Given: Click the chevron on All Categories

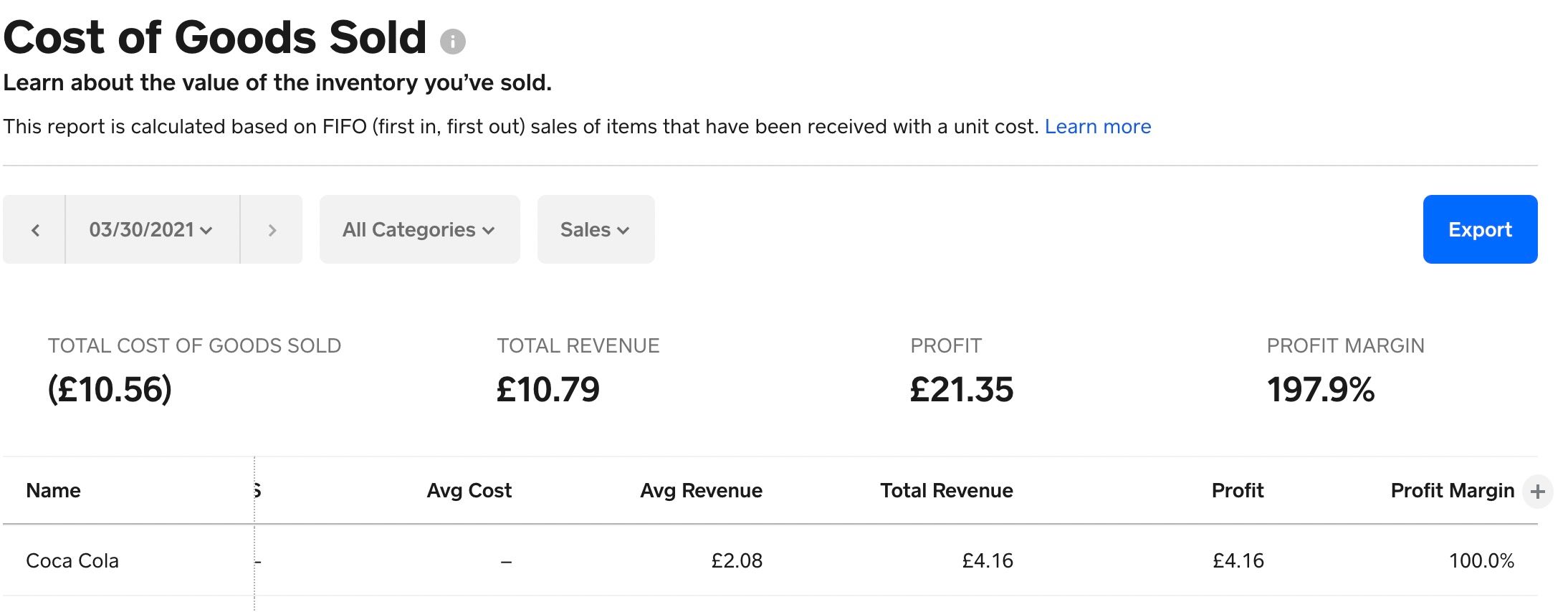Looking at the screenshot, I should coord(489,229).
